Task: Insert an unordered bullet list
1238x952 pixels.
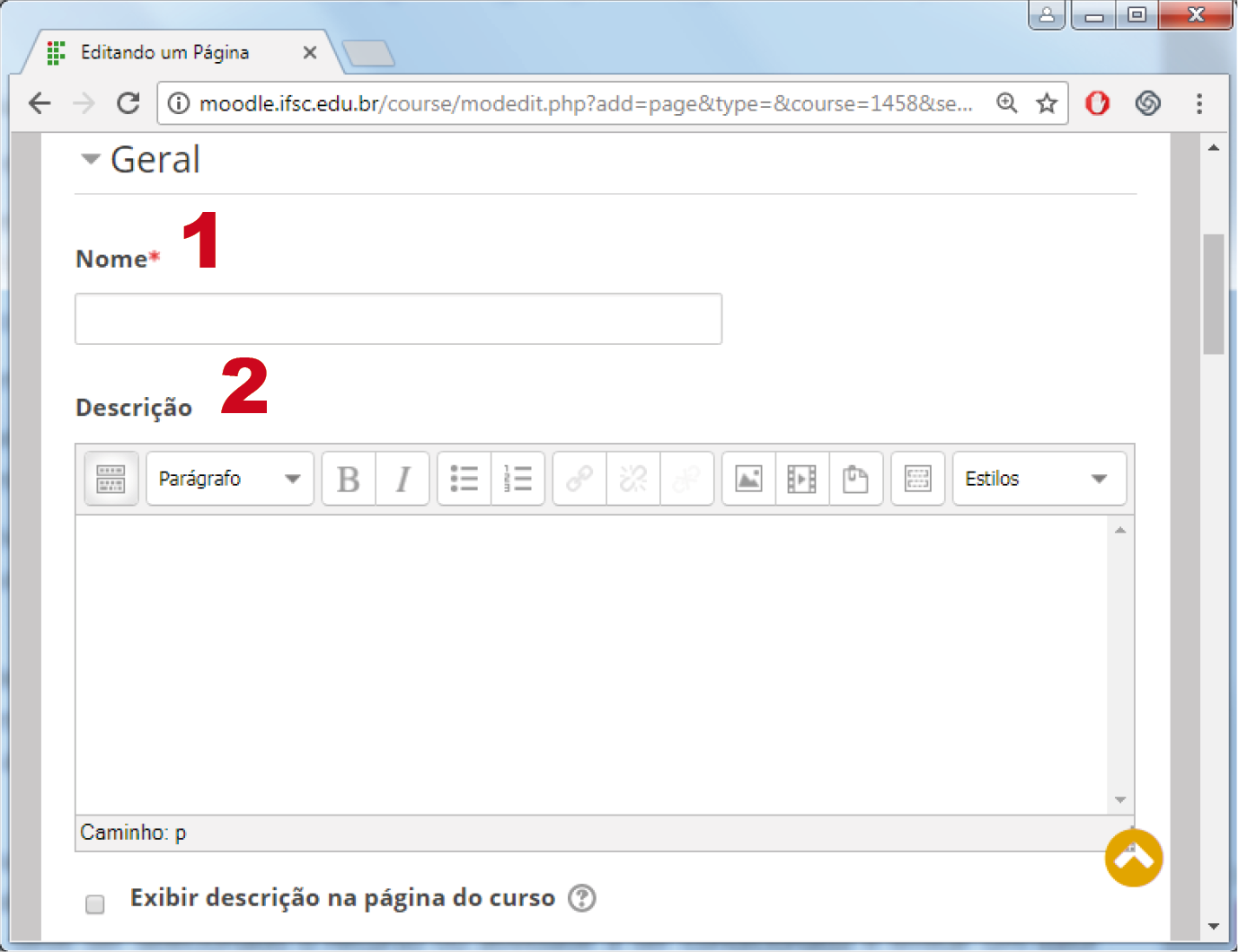Action: pyautogui.click(x=464, y=479)
